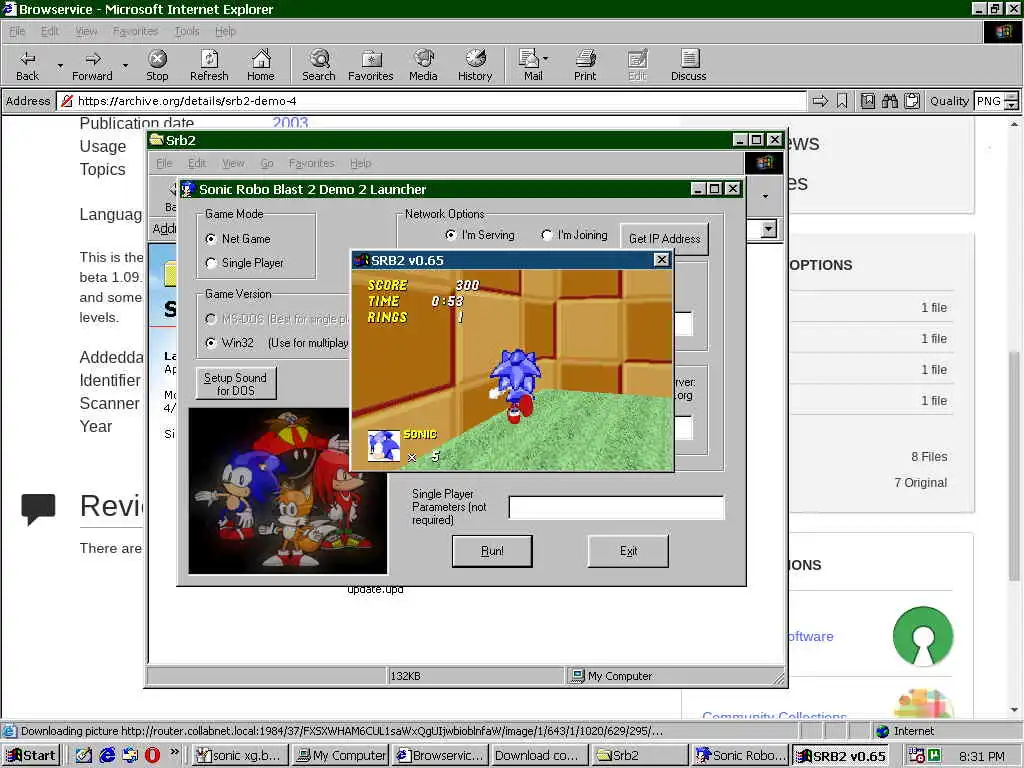This screenshot has height=768, width=1024.
Task: Open Favorites menu in Srb2 window
Action: click(311, 163)
